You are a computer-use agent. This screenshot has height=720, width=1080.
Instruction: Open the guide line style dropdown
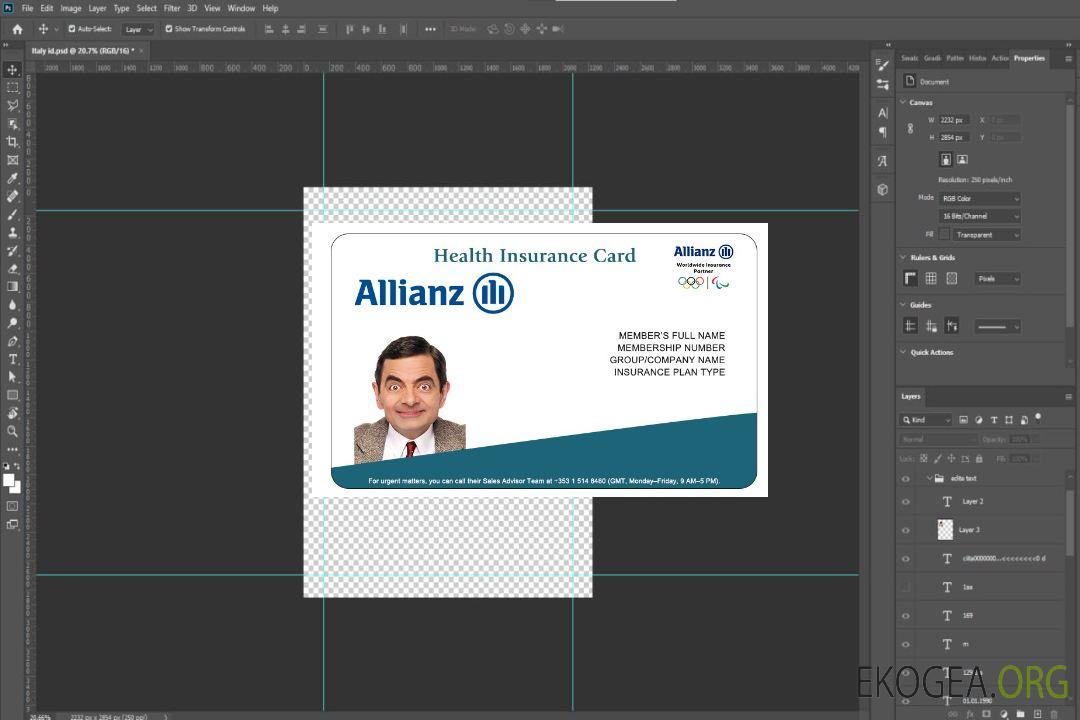click(998, 327)
